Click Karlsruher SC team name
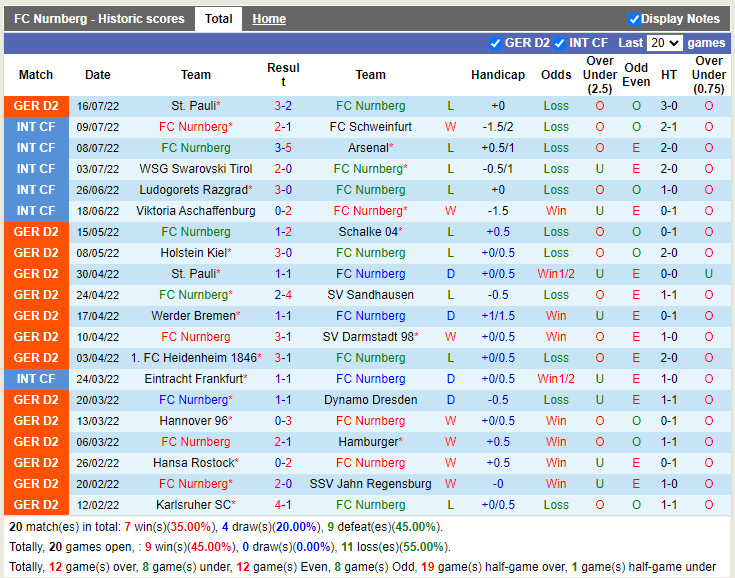Viewport: 735px width, 578px height. point(194,505)
